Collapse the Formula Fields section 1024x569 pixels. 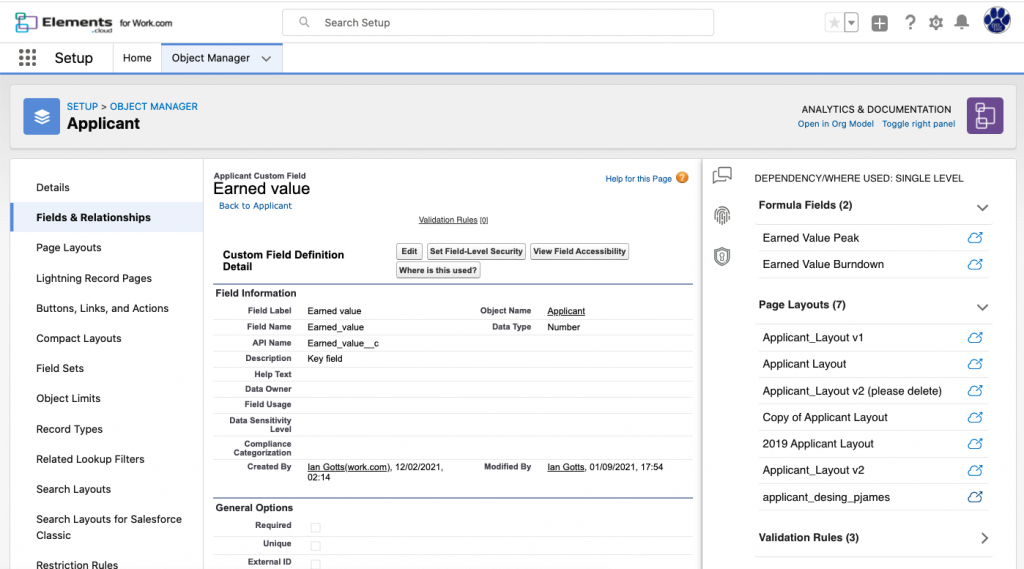[982, 207]
